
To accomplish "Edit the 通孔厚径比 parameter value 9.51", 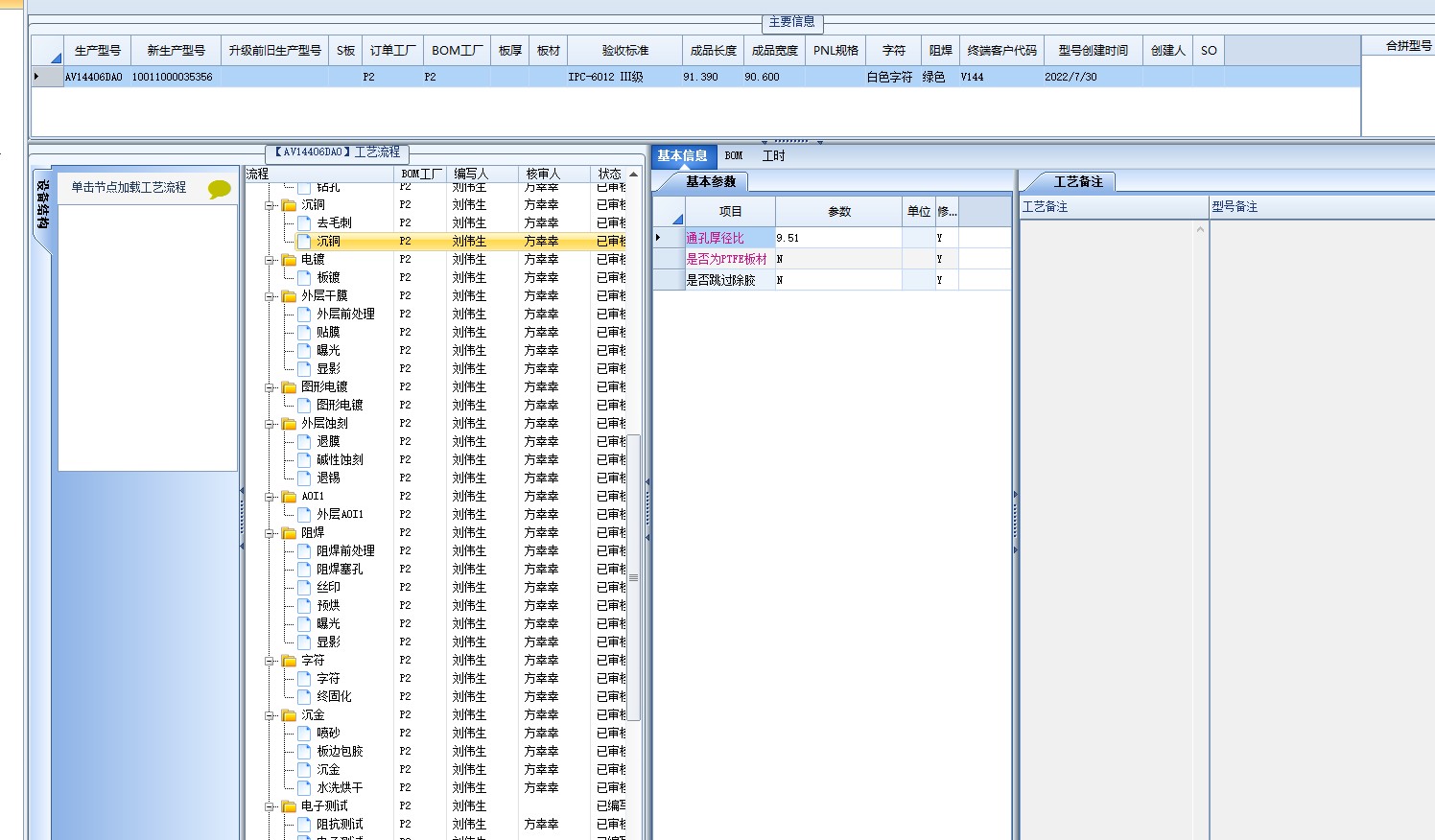I will coord(838,238).
